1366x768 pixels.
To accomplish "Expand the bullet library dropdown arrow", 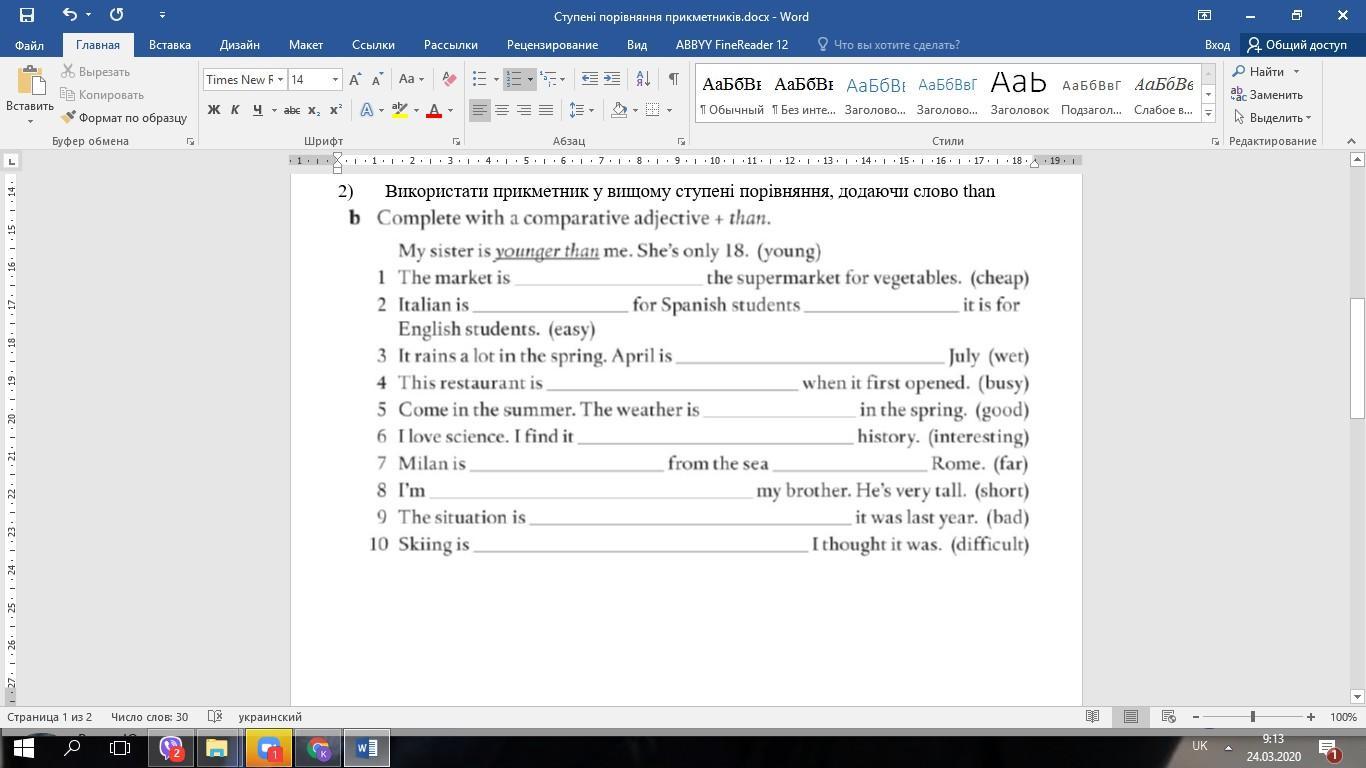I will click(496, 80).
